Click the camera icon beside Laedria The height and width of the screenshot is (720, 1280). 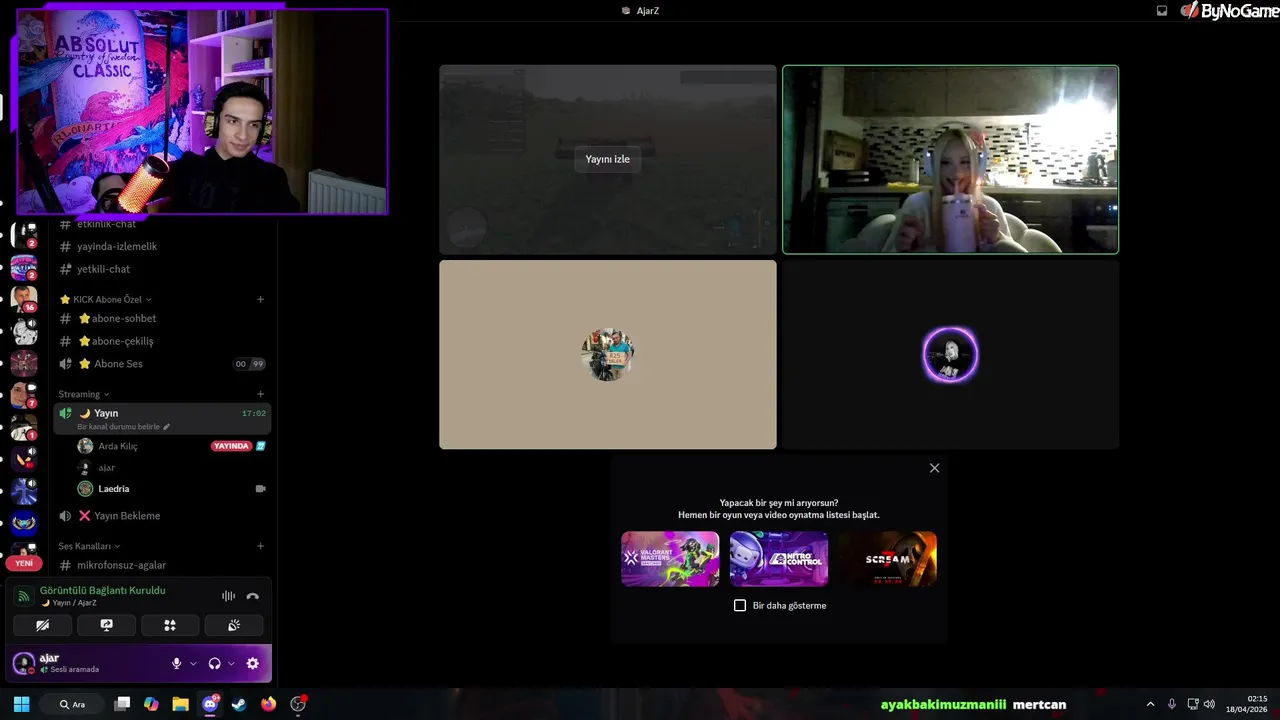pyautogui.click(x=261, y=489)
